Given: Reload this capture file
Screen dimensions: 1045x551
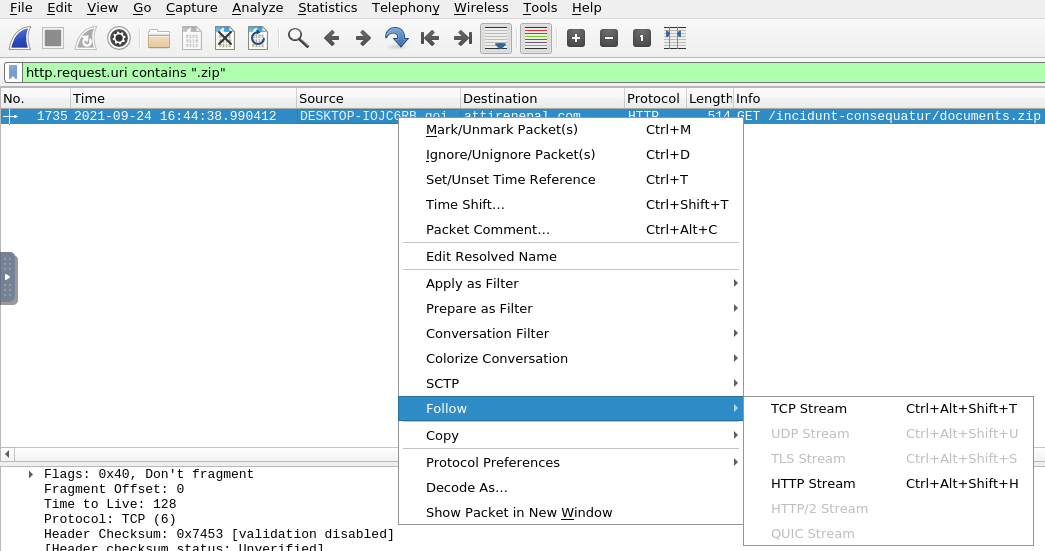Looking at the screenshot, I should (x=258, y=38).
